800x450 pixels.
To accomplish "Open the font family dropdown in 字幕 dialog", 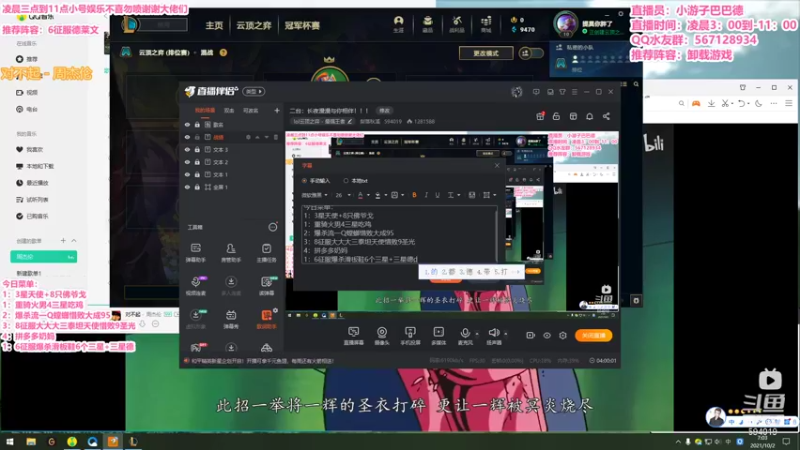I will [314, 195].
